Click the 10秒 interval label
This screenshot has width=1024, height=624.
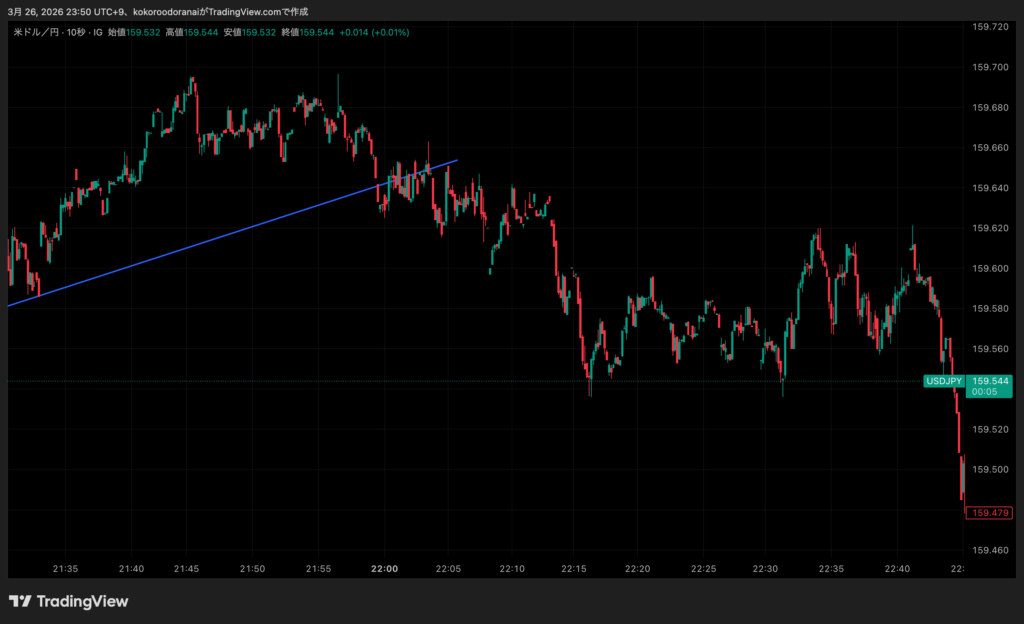[73, 32]
